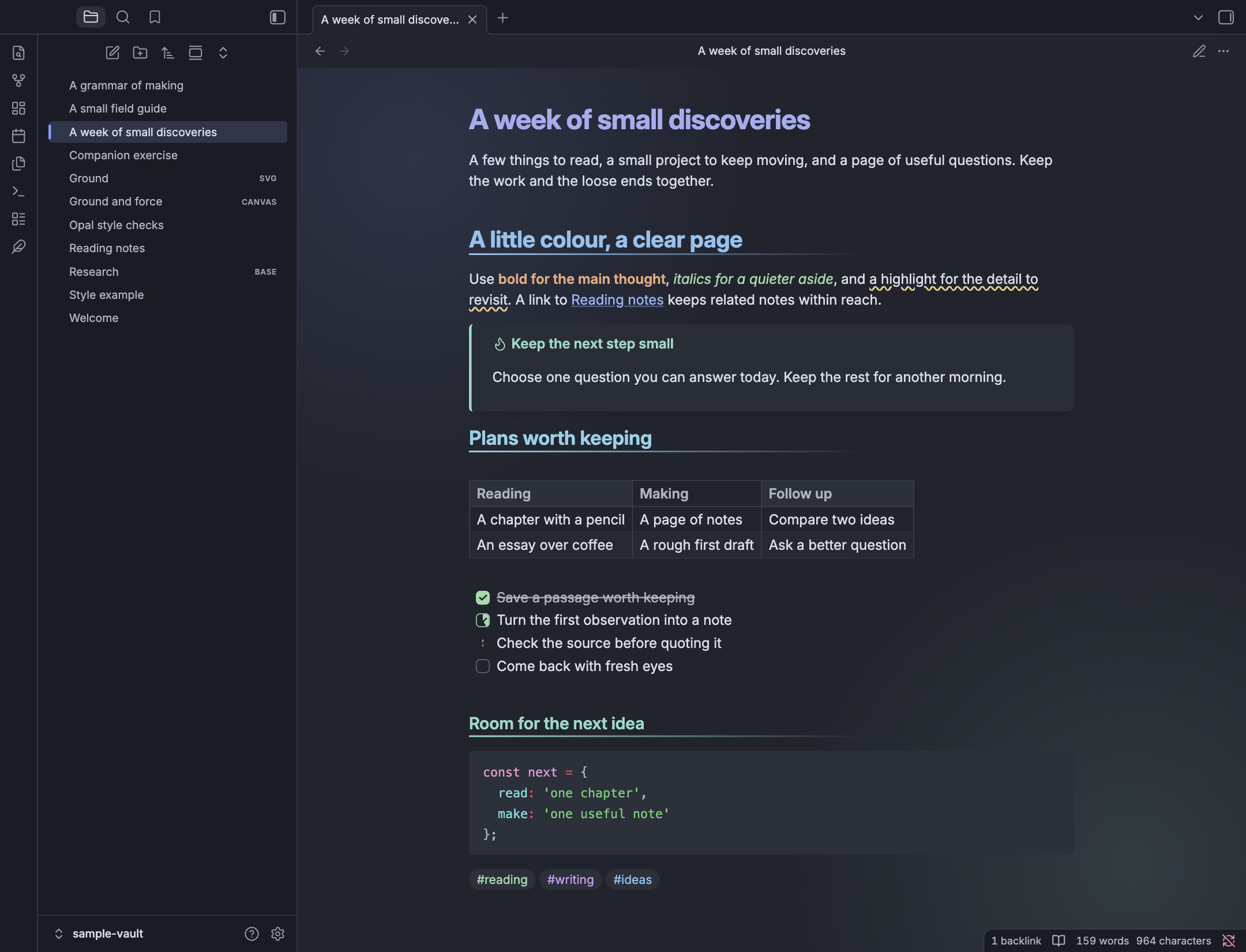Click the sync disabled status icon
Viewport: 1246px width, 952px height.
(1229, 941)
